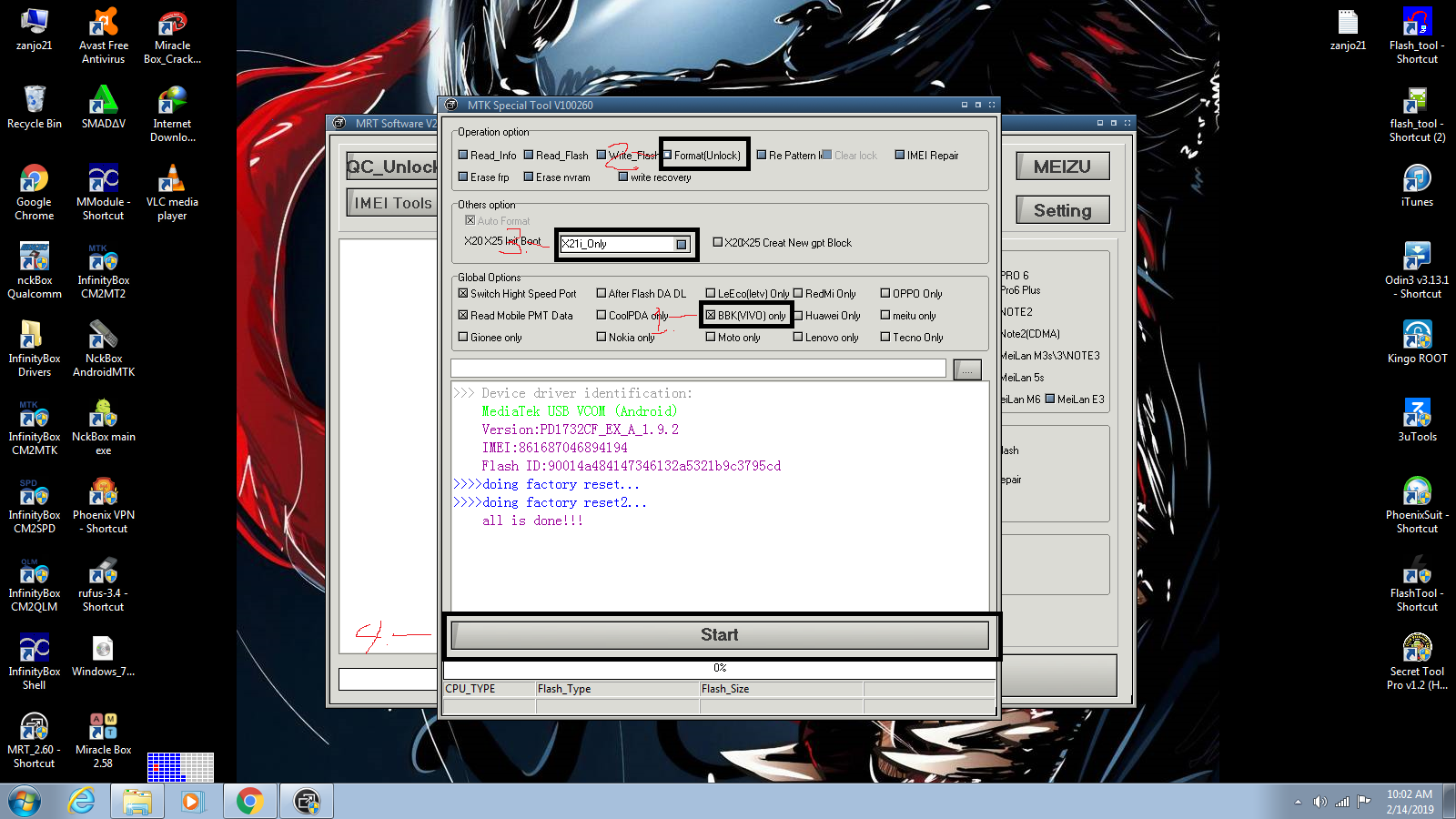The image size is (1456, 819).
Task: Click the file browse '...' button
Action: (967, 369)
